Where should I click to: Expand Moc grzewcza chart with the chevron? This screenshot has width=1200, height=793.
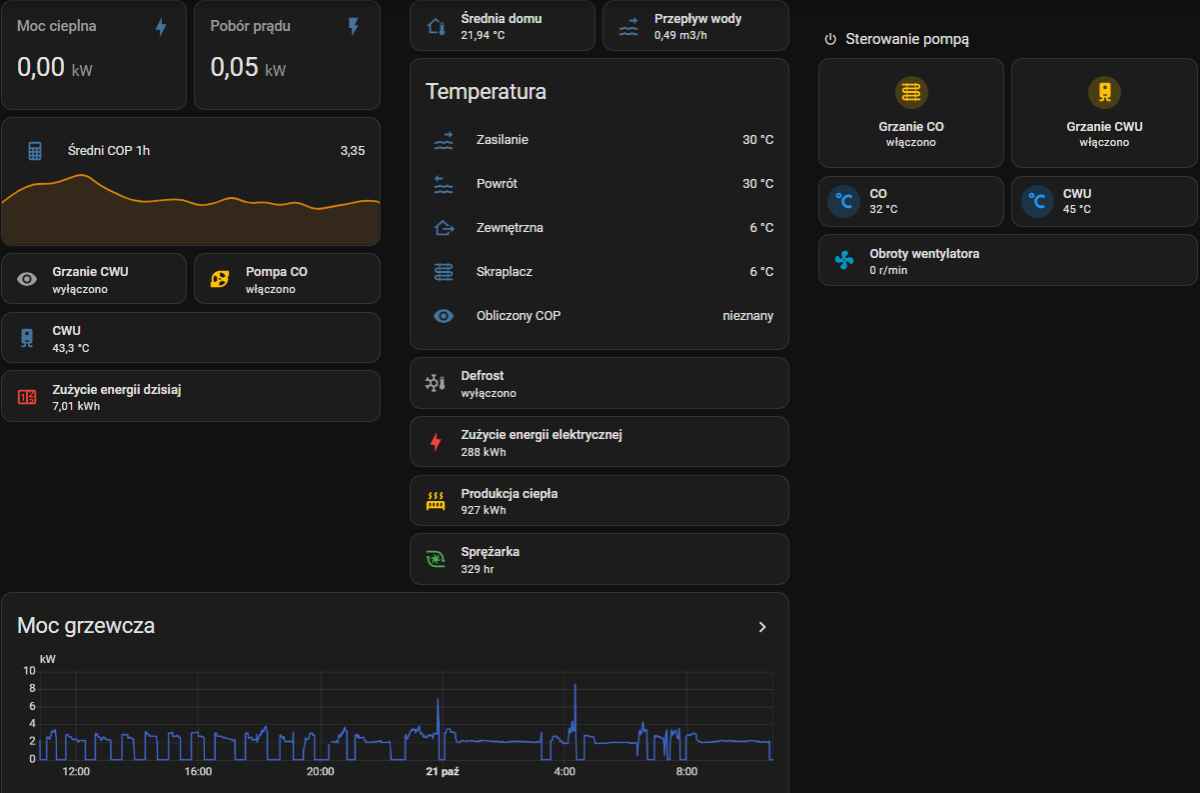point(762,627)
